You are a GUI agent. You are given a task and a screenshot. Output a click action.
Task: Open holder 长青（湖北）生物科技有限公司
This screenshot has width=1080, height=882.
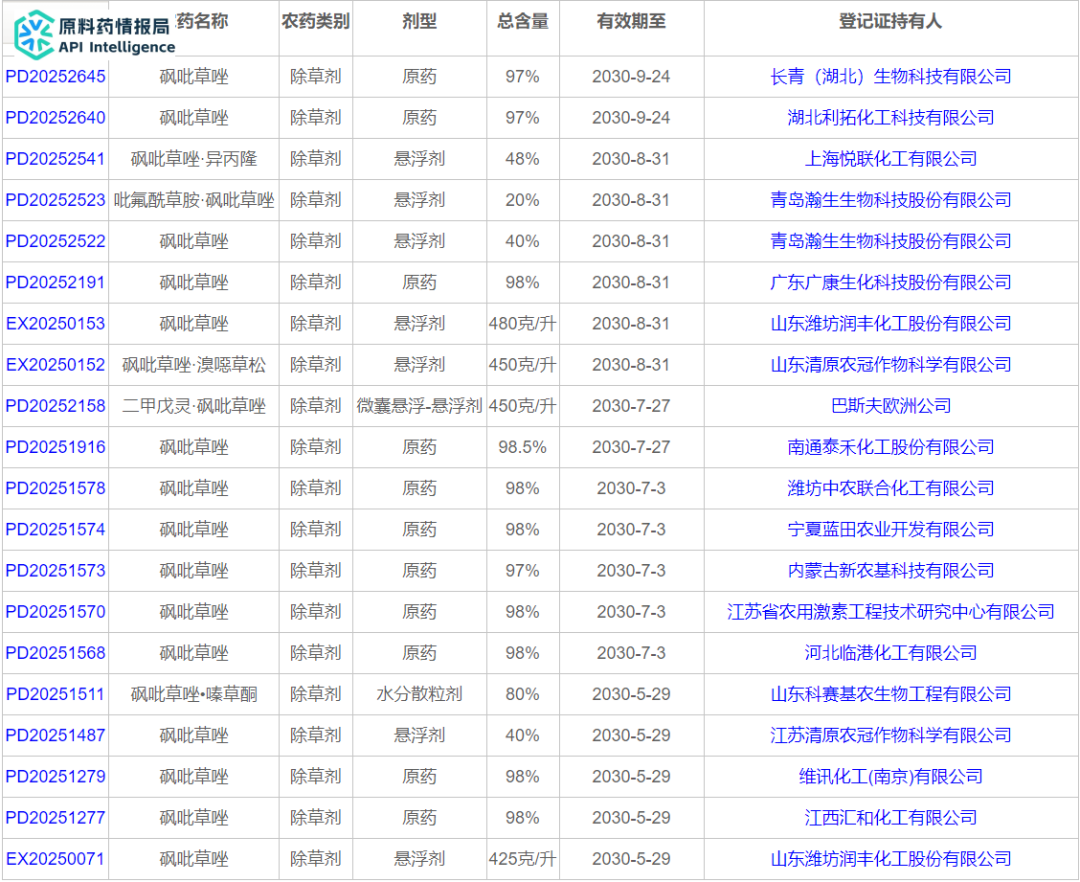coord(891,76)
